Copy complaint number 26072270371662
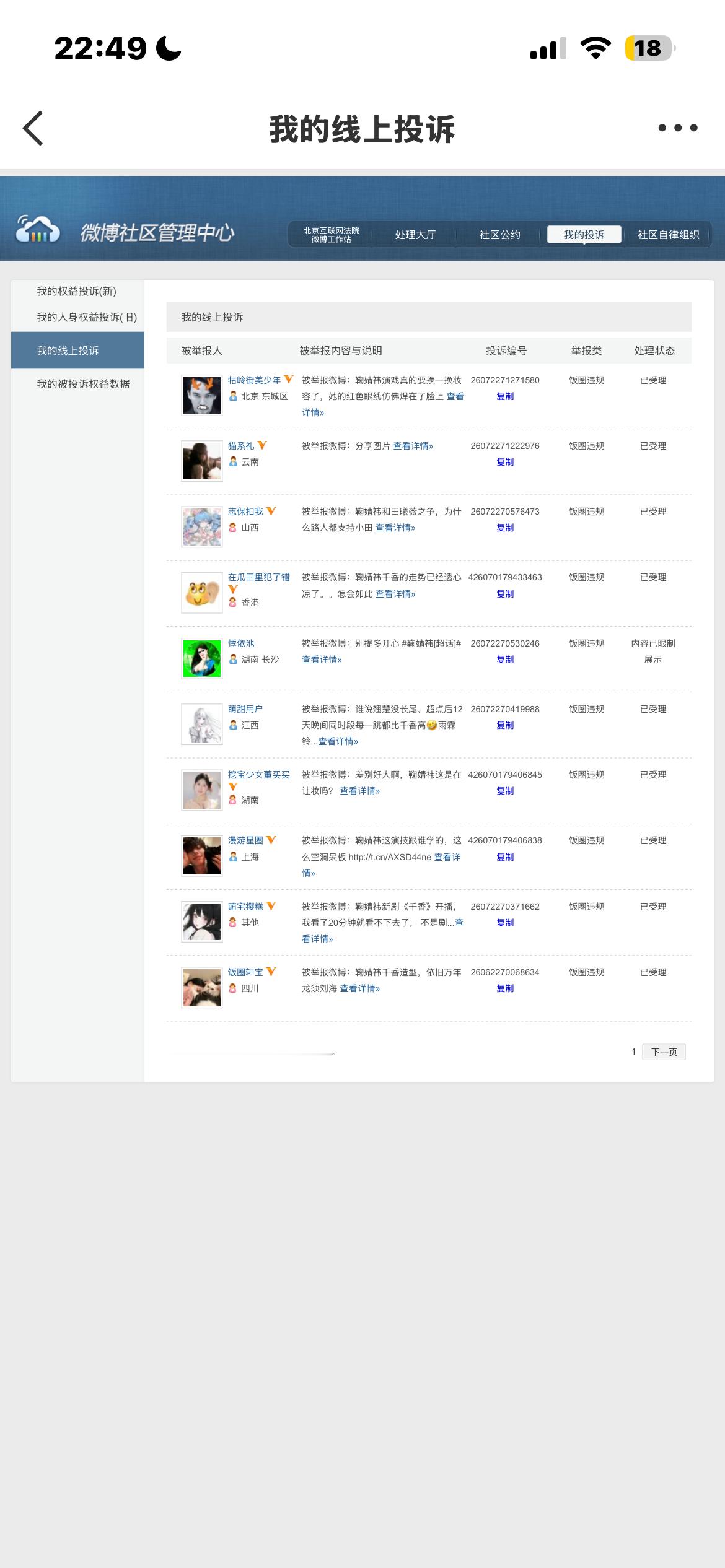This screenshot has width=725, height=1568. coord(505,923)
